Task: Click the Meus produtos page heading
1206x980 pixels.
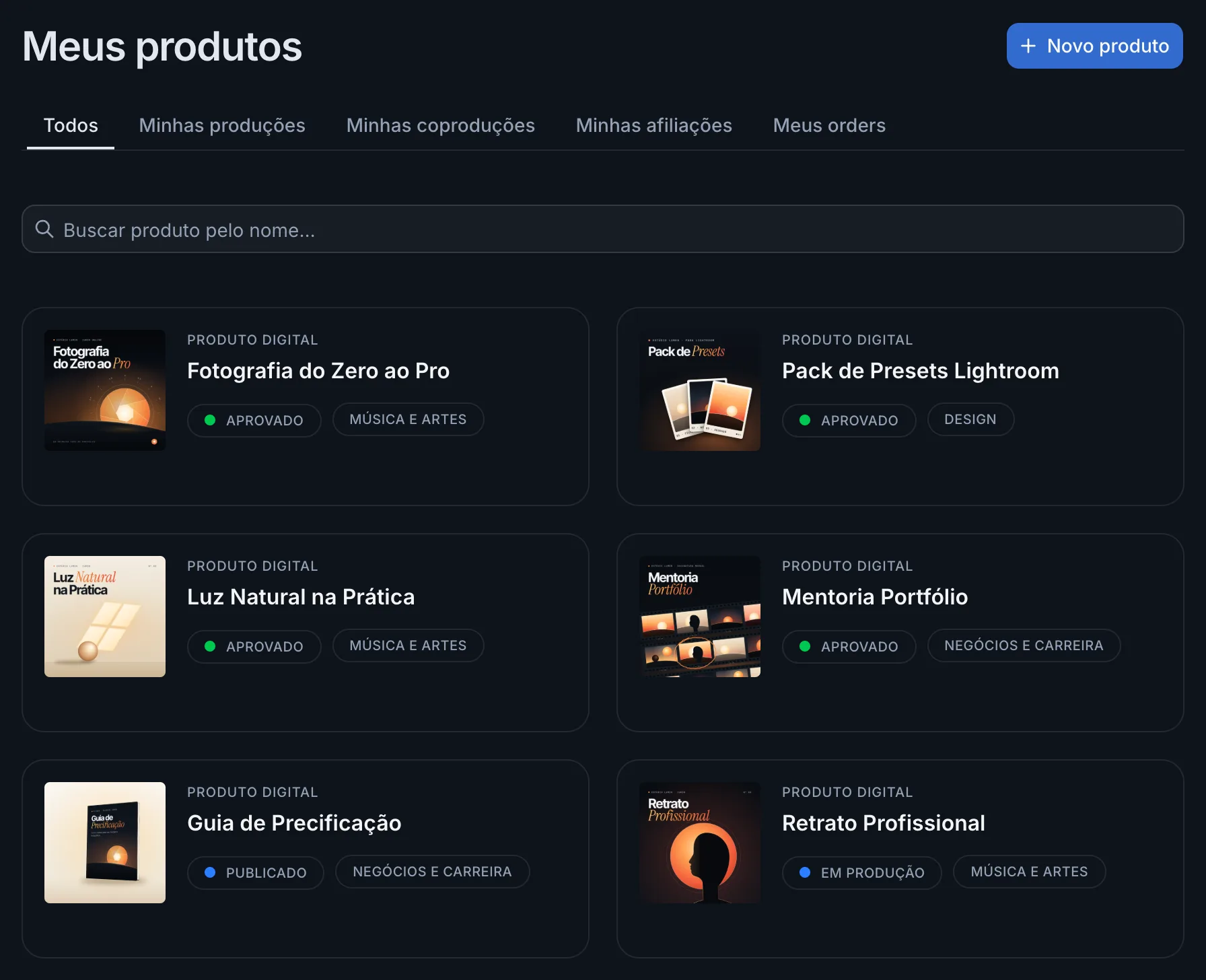Action: pyautogui.click(x=162, y=47)
